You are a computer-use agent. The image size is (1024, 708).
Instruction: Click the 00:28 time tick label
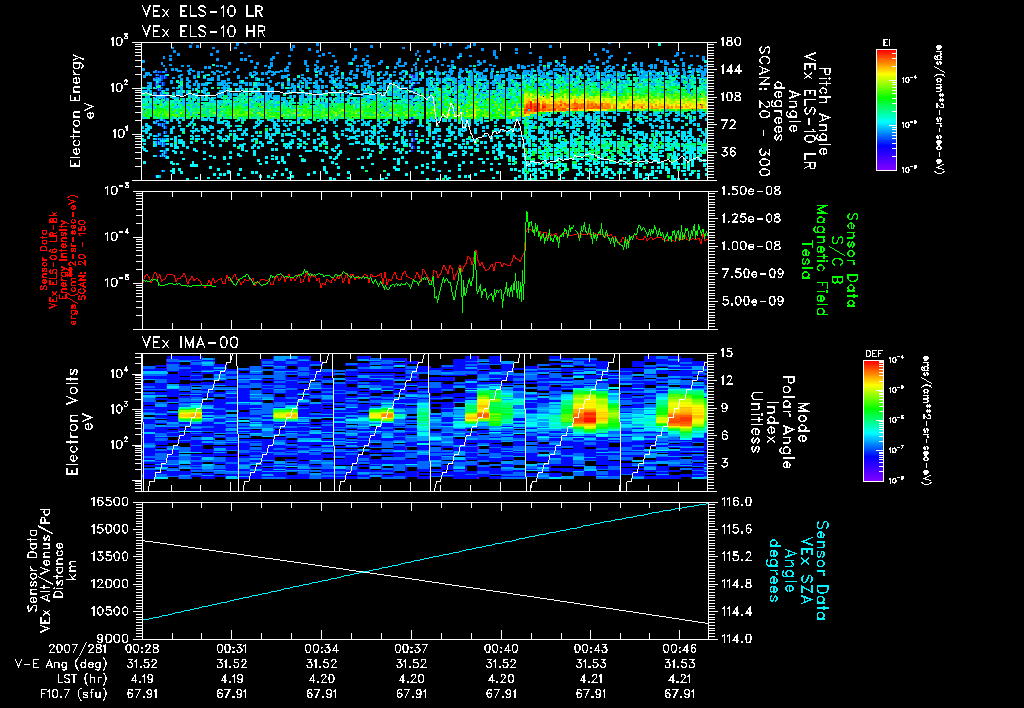(x=142, y=649)
